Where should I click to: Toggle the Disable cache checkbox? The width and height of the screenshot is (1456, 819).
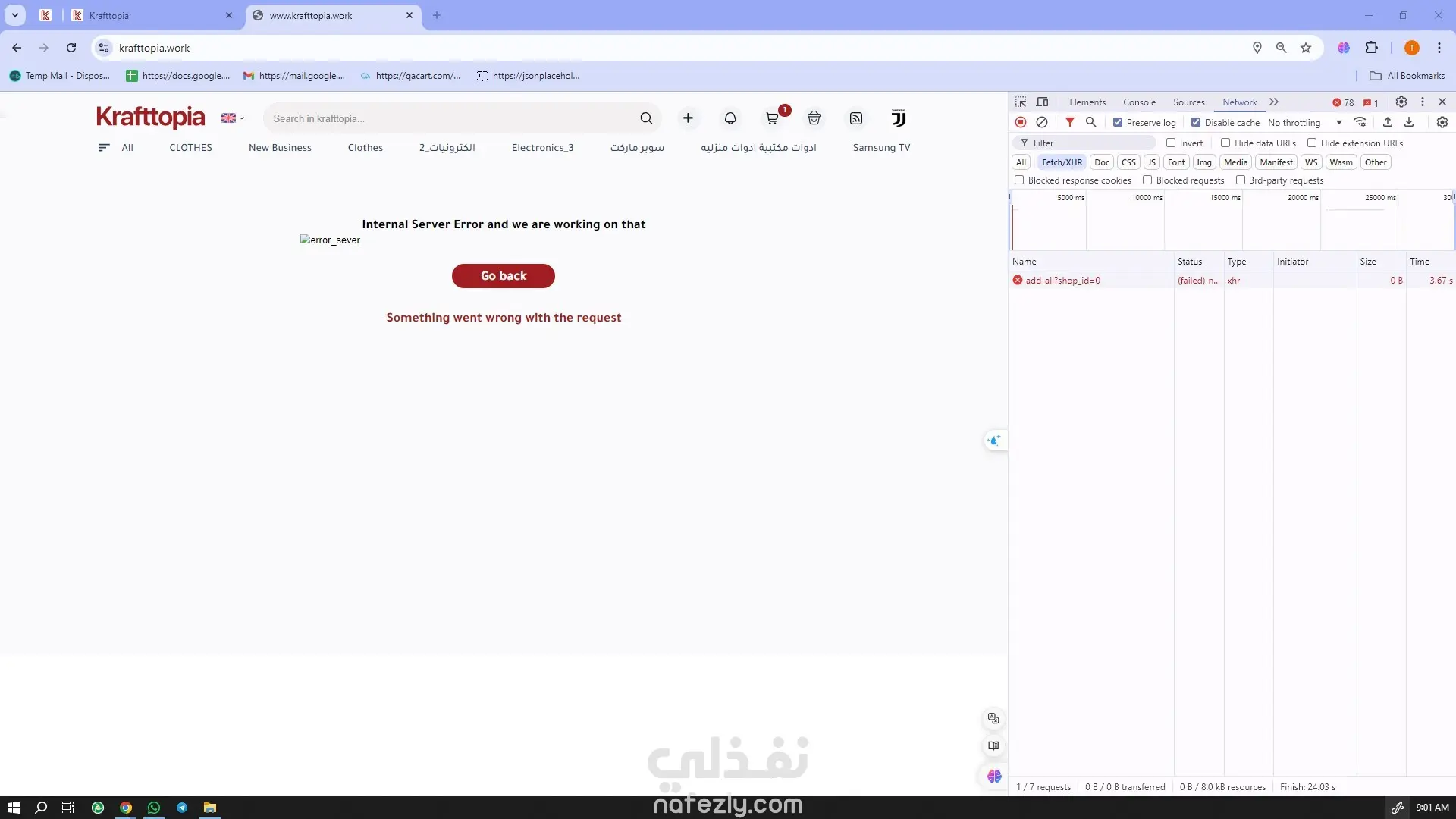(1196, 122)
